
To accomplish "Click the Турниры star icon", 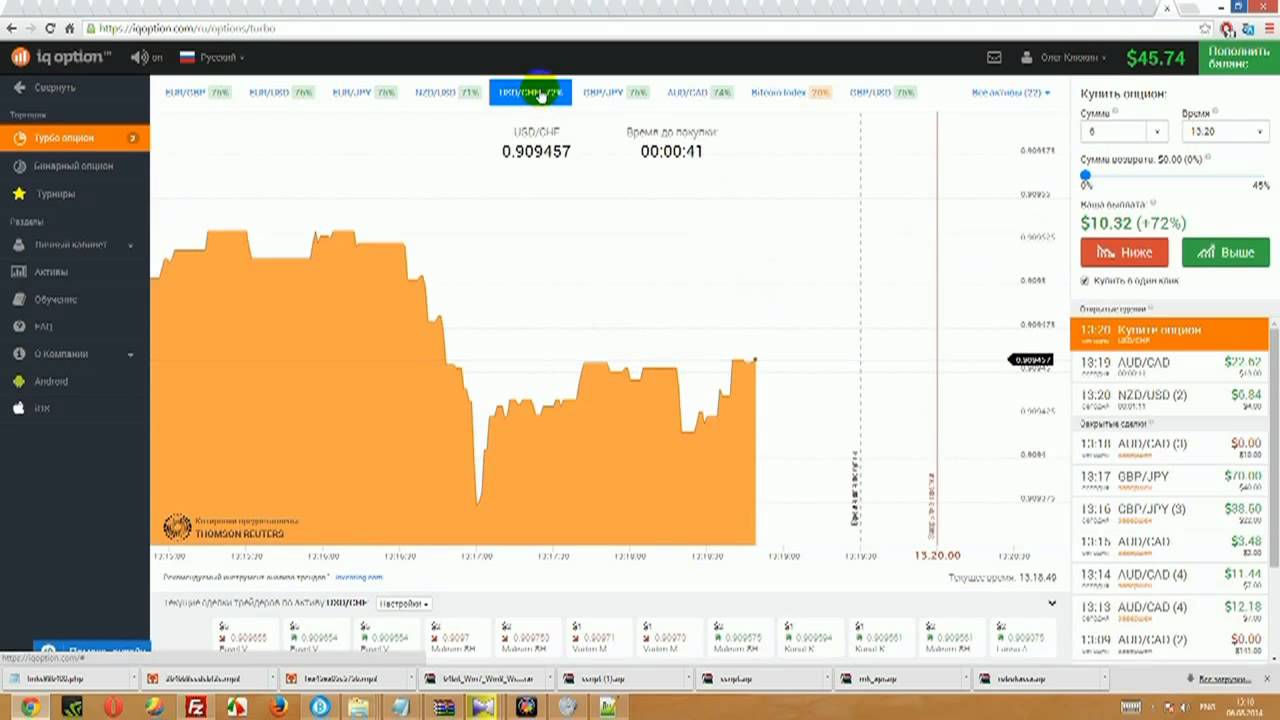I will (x=19, y=194).
